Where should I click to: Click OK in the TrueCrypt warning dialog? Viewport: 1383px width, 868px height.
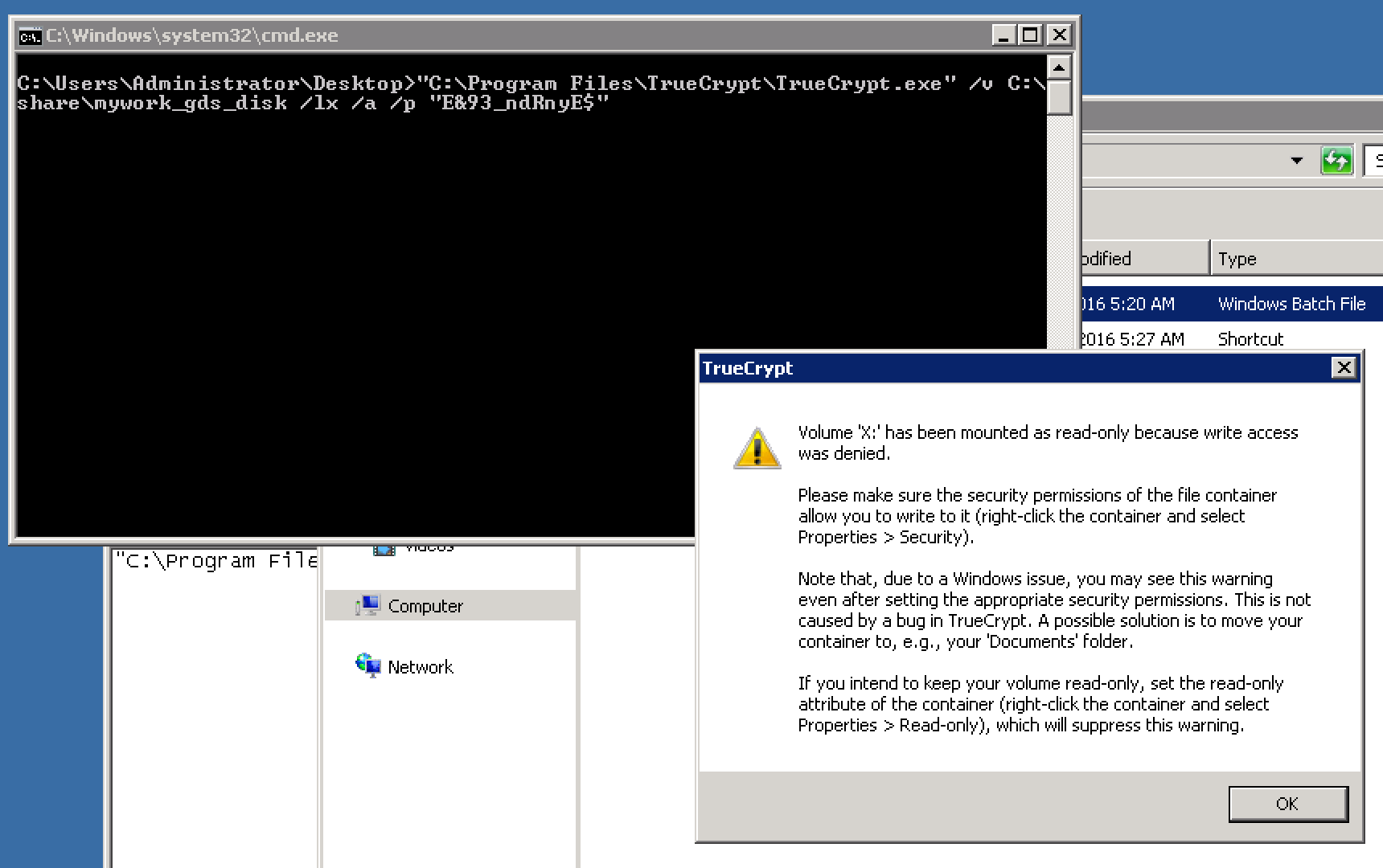(x=1288, y=804)
